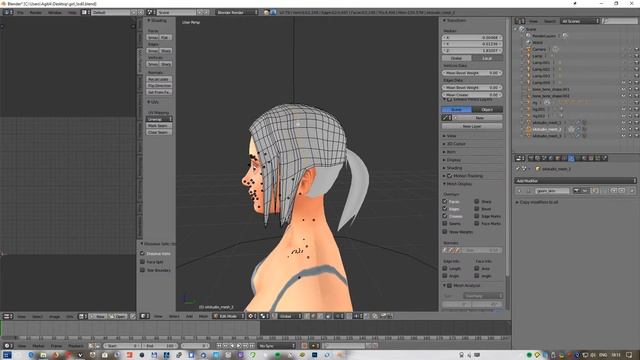Click the timeline record keyframe icon
Viewport: 640px width, 360px height.
[x=304, y=346]
